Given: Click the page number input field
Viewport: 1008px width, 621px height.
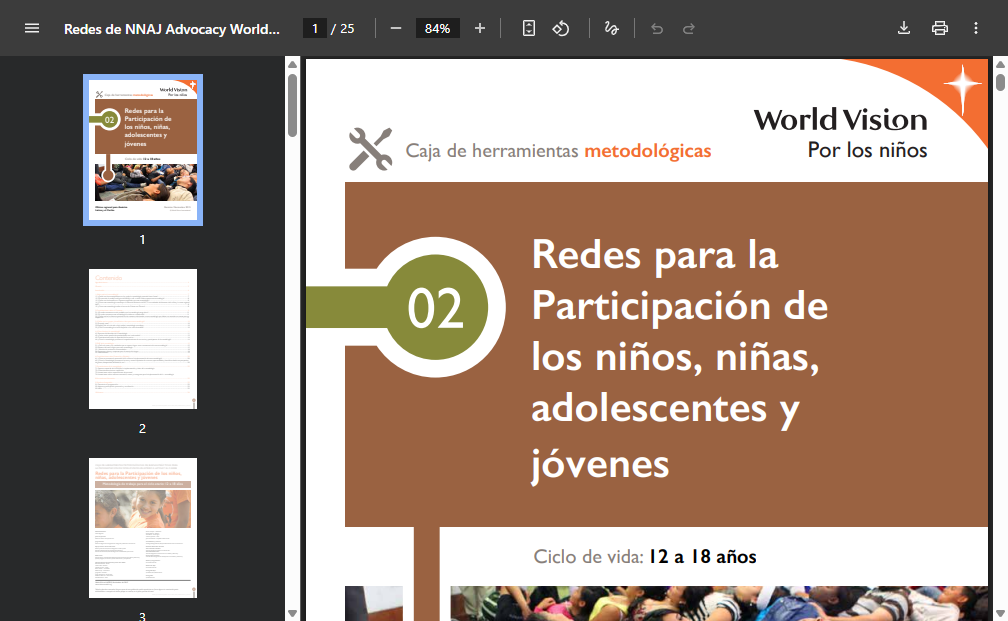Looking at the screenshot, I should pos(314,28).
